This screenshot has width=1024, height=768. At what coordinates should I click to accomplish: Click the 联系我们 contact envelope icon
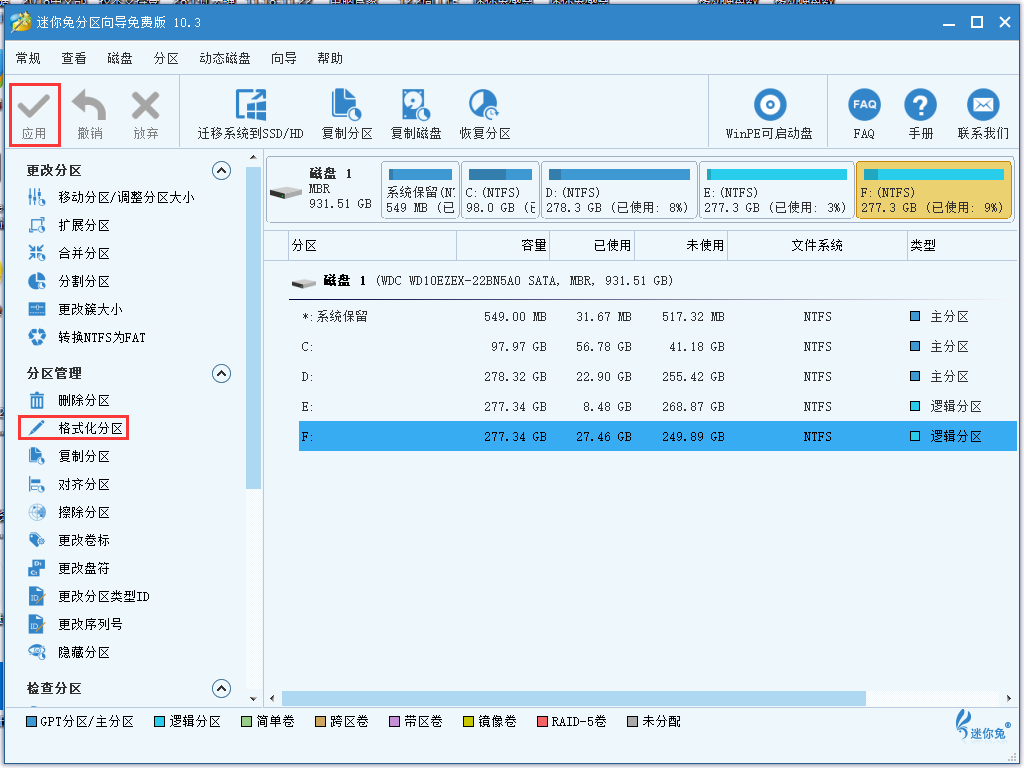pyautogui.click(x=983, y=105)
